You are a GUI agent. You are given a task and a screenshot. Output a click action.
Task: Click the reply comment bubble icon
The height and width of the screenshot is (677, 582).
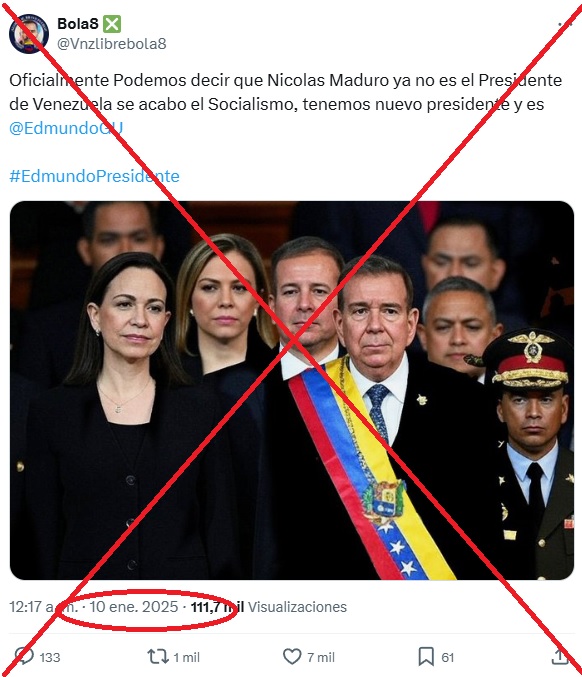point(24,657)
